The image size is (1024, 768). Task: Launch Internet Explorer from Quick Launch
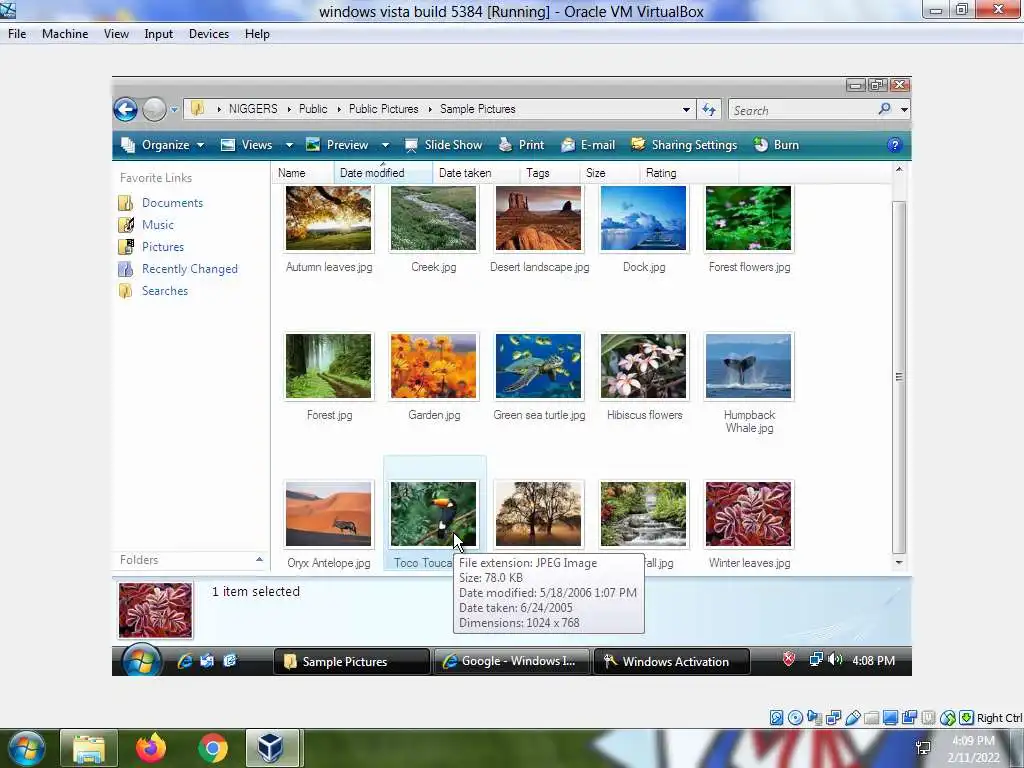185,661
